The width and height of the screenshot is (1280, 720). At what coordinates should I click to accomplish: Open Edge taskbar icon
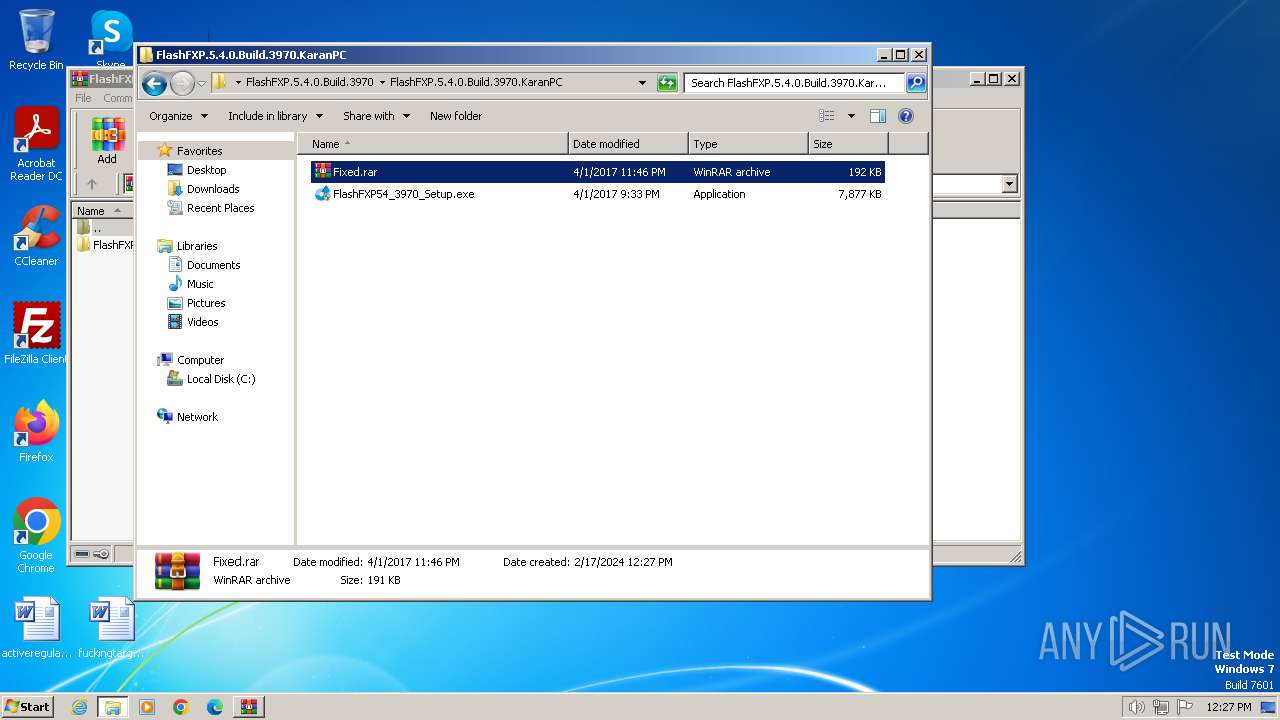tap(215, 707)
